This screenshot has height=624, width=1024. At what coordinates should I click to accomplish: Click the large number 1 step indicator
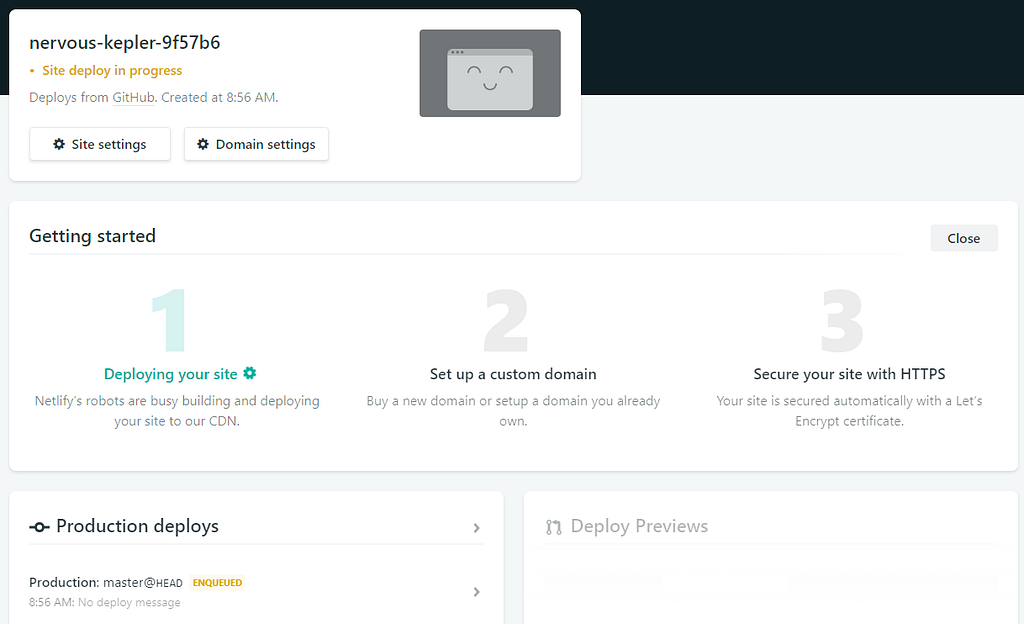[170, 320]
